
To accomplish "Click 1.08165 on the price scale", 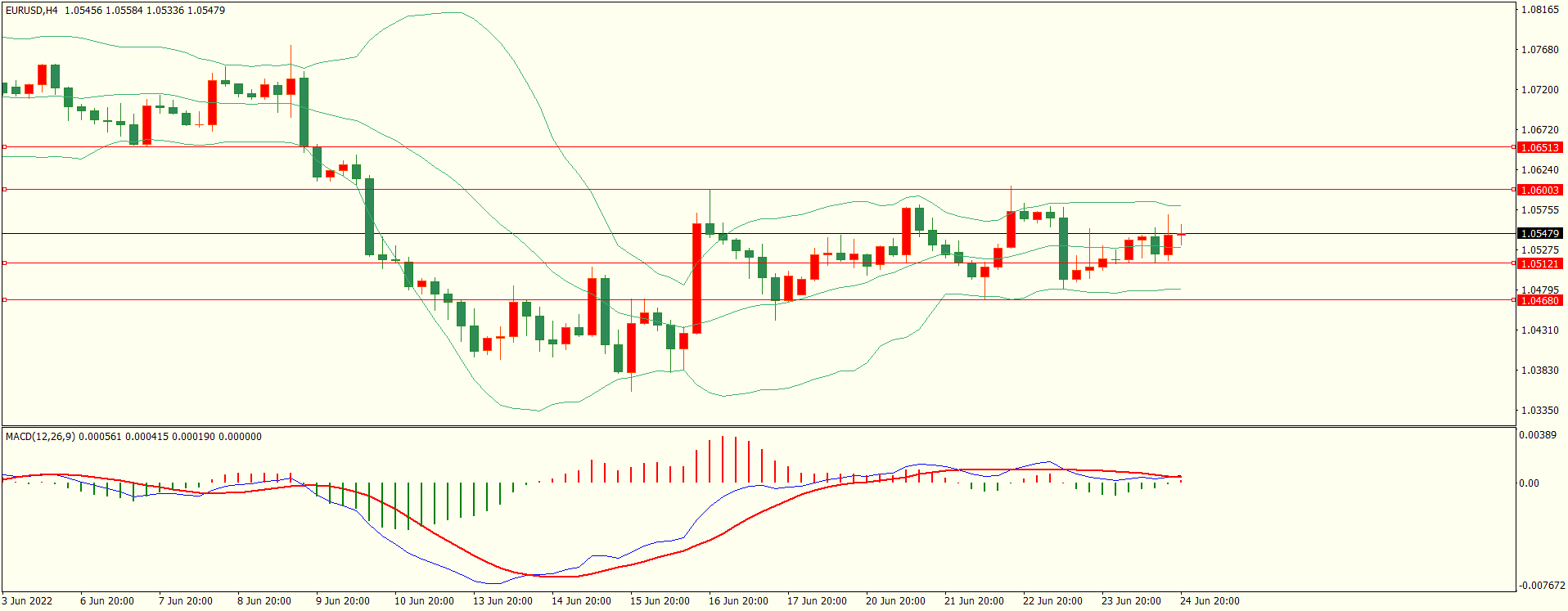I will (x=1539, y=10).
